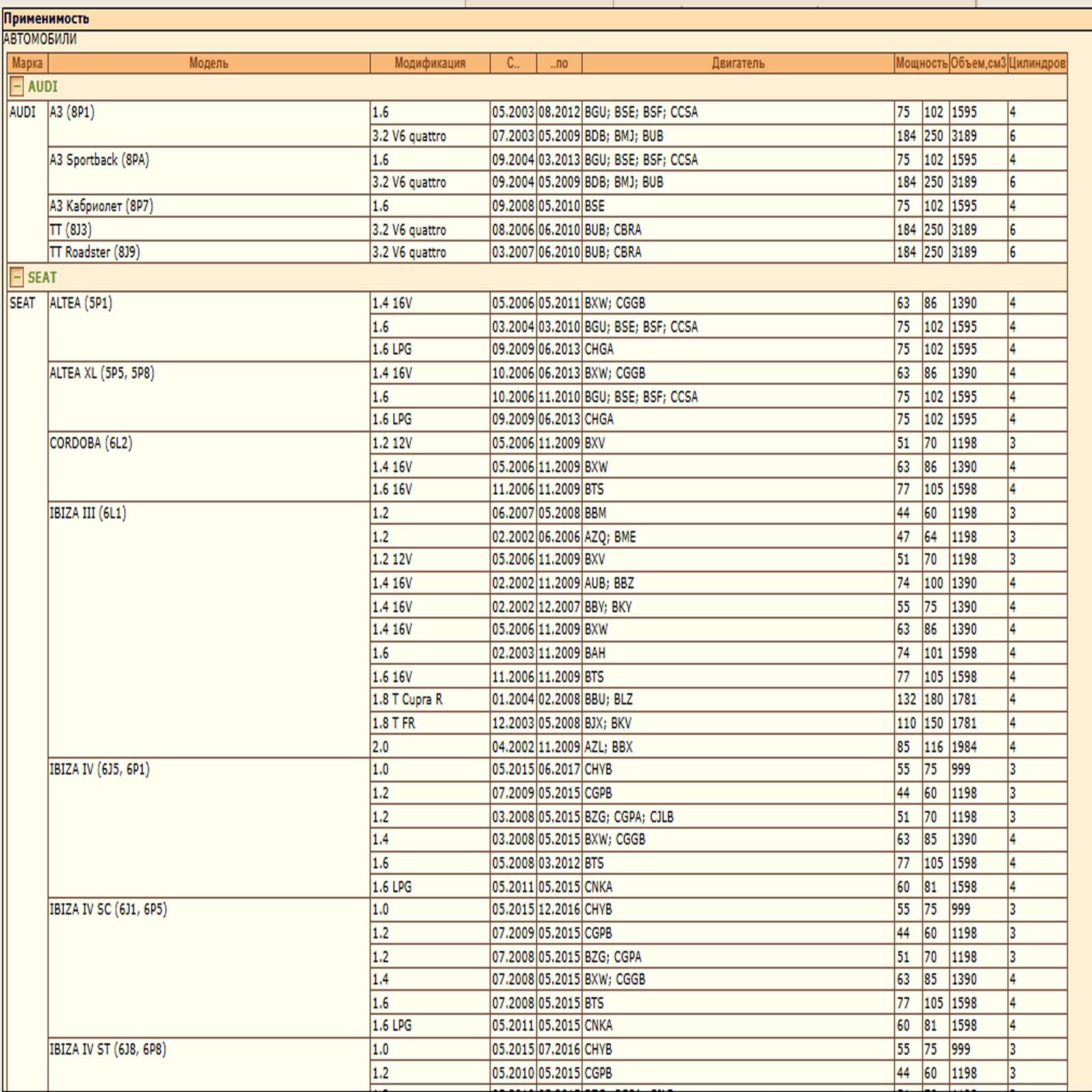
Task: Collapse the AUDI group
Action: tap(17, 87)
